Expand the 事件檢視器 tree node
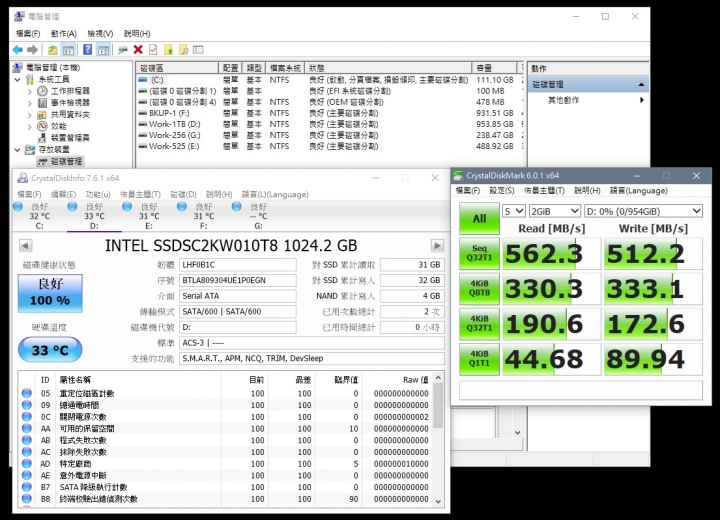Screen dimensions: 720x520 click(x=30, y=103)
